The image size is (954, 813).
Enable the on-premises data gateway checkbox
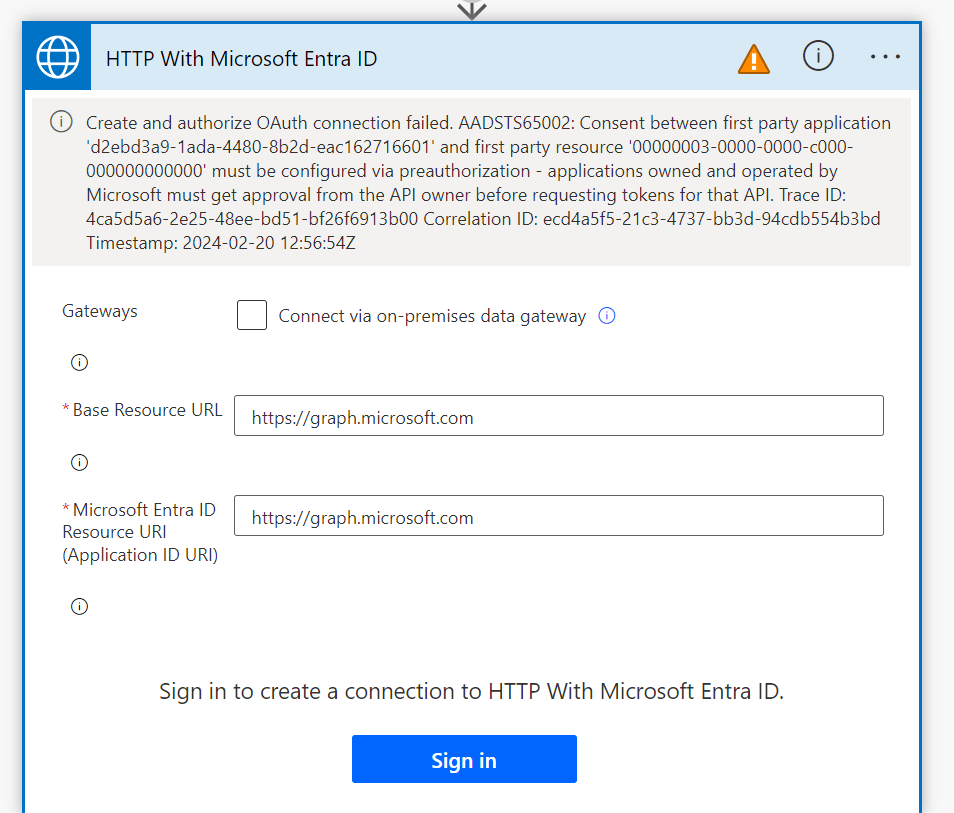[x=252, y=316]
